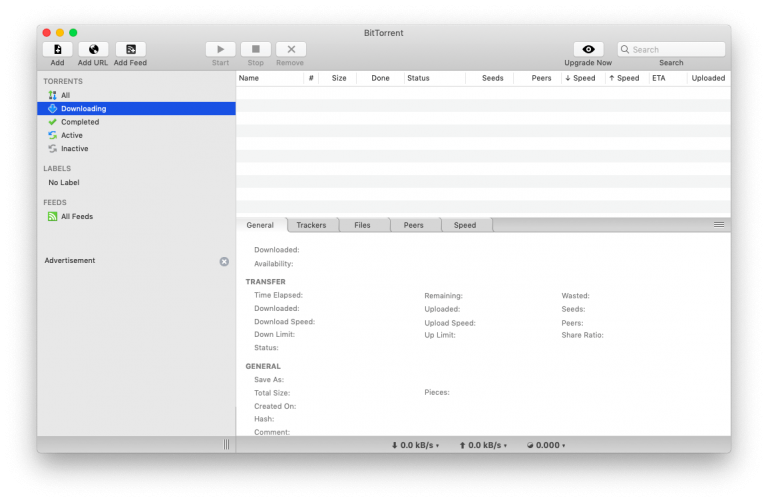
Task: Switch to the Trackers tab
Action: point(312,225)
